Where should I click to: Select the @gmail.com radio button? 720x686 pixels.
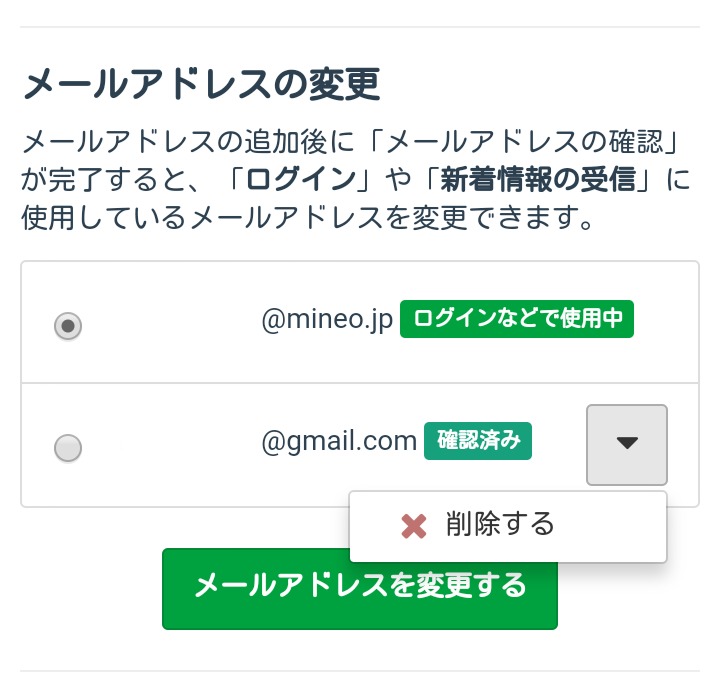point(68,448)
